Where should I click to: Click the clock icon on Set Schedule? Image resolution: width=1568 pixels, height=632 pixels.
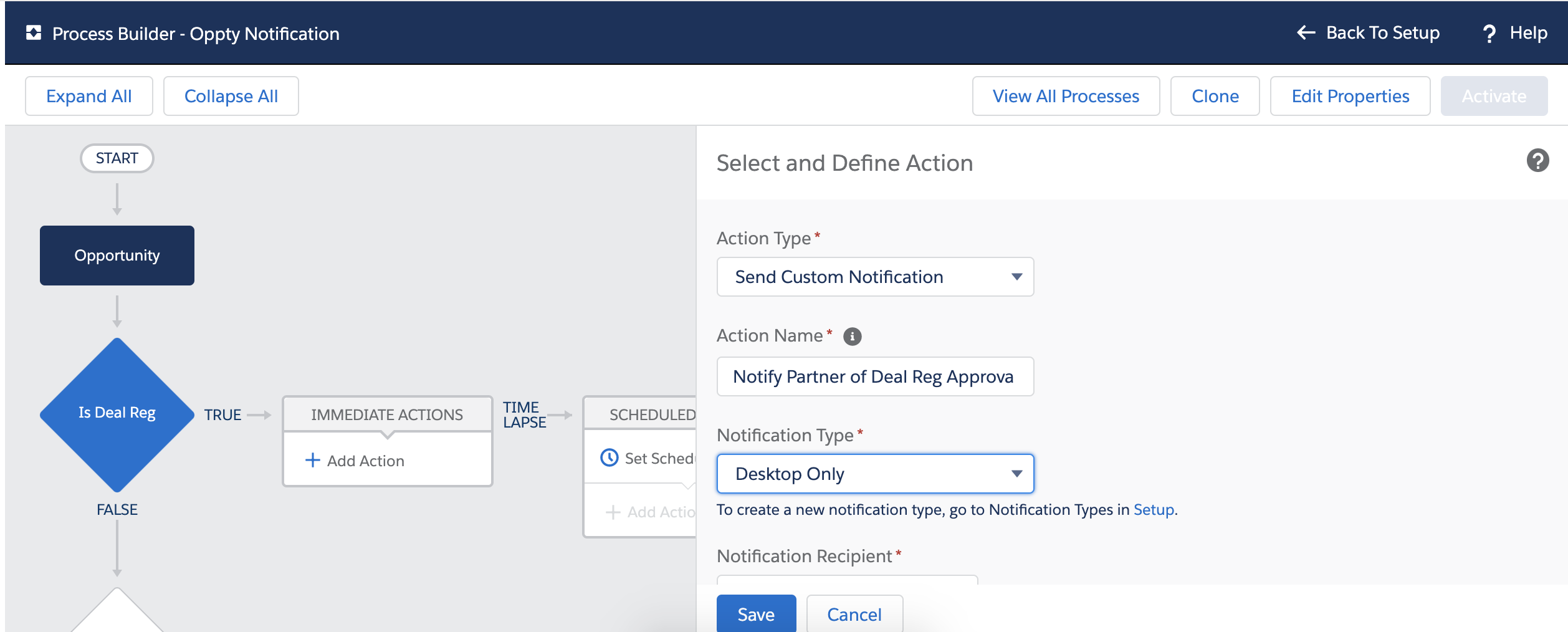[609, 458]
